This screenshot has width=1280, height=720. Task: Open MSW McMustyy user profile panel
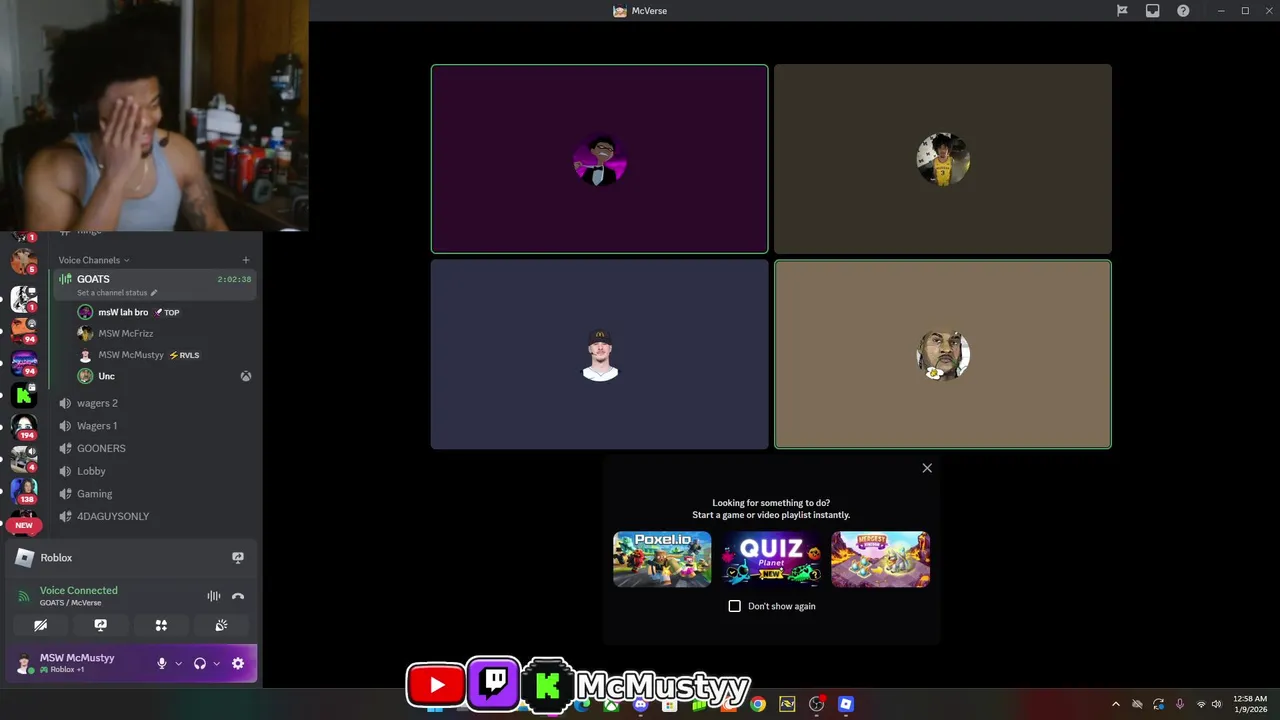(78, 663)
